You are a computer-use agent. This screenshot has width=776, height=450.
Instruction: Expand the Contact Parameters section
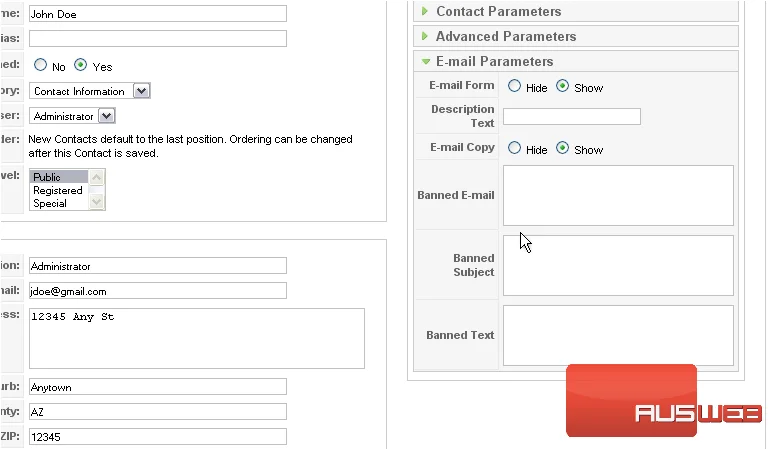coord(576,11)
